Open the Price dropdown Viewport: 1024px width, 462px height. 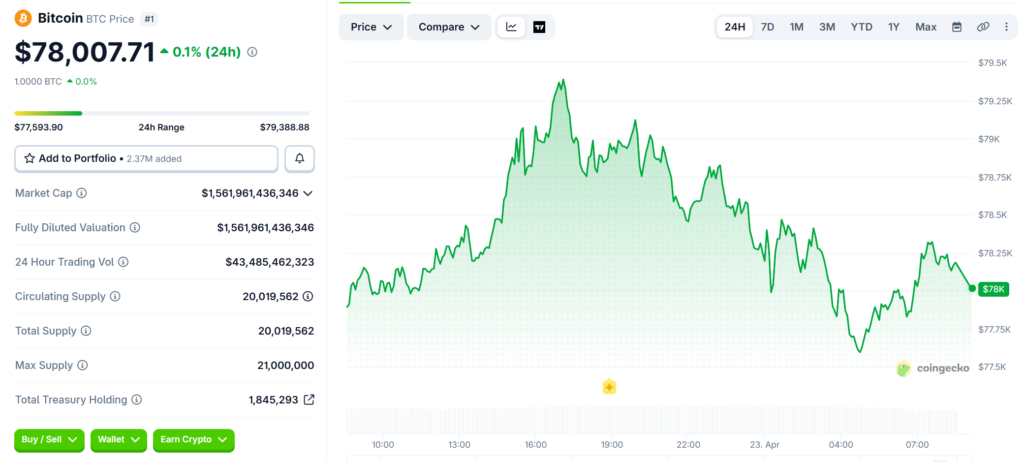click(x=371, y=27)
